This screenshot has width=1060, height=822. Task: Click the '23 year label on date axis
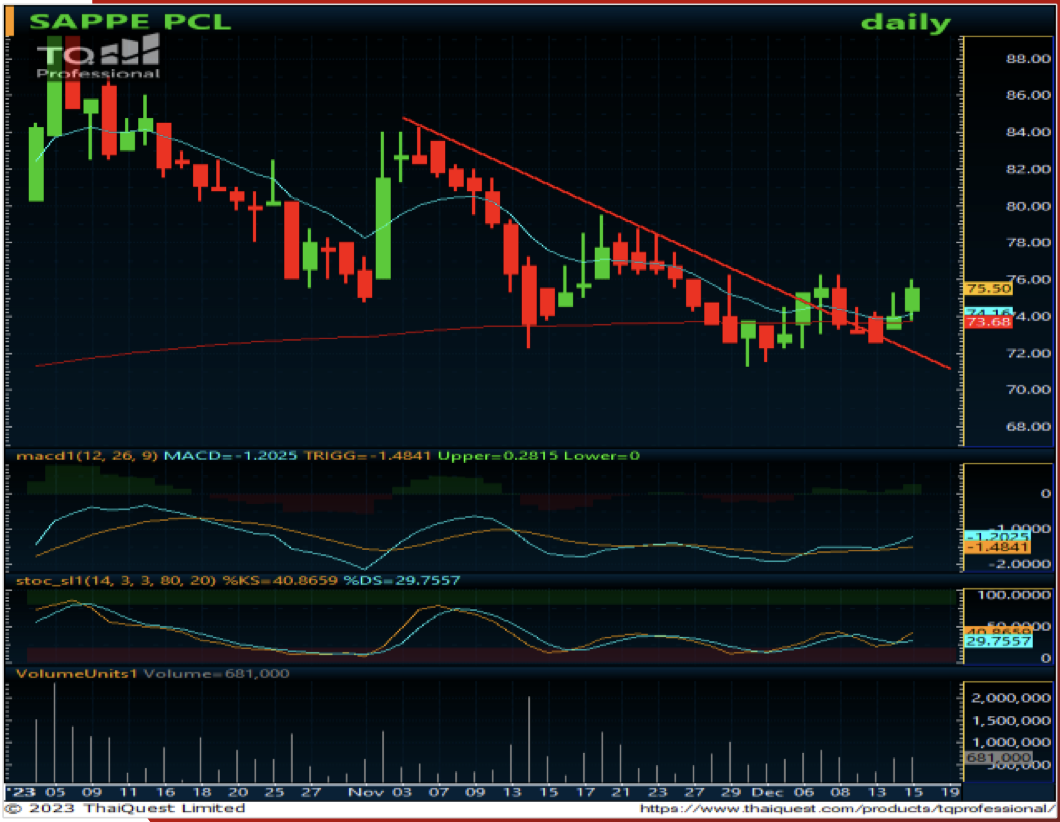pyautogui.click(x=21, y=792)
